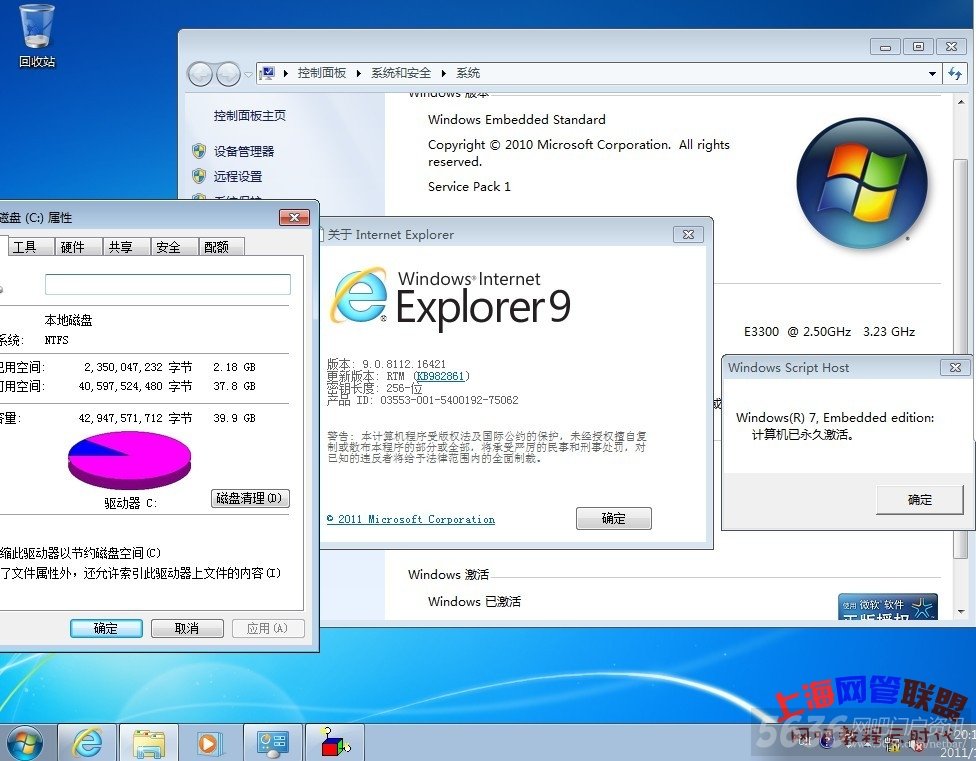Click the free space value '37.8 GB'
The image size is (976, 761).
point(234,386)
